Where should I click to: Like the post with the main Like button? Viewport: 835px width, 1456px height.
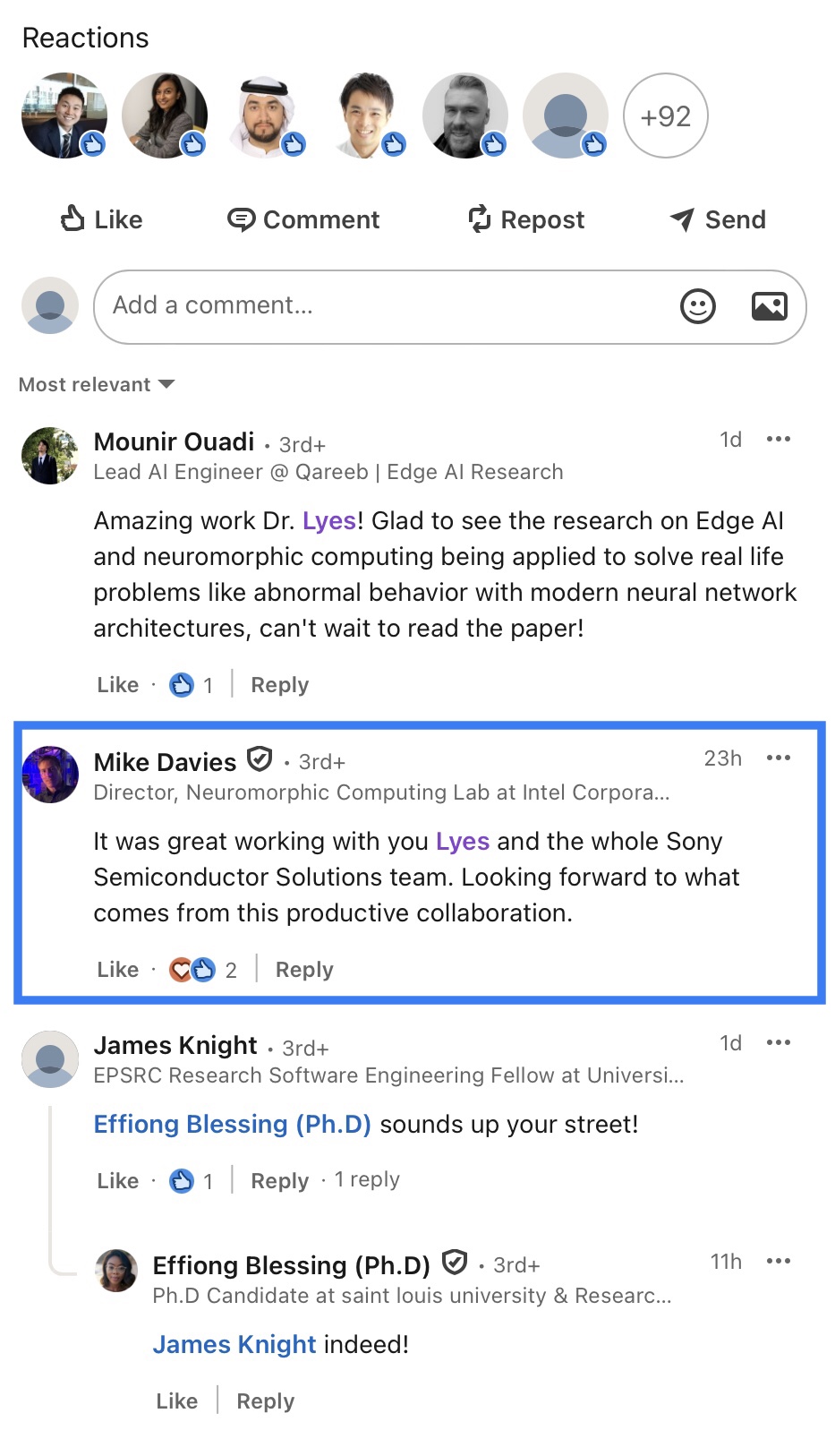(x=101, y=219)
